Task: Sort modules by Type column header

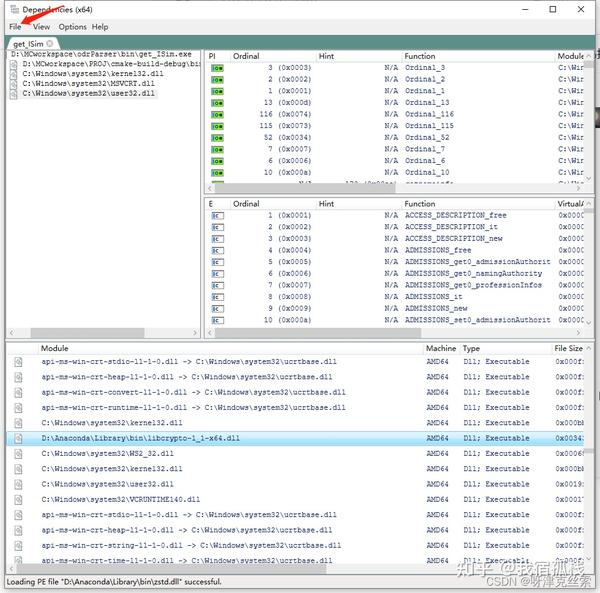Action: point(506,348)
